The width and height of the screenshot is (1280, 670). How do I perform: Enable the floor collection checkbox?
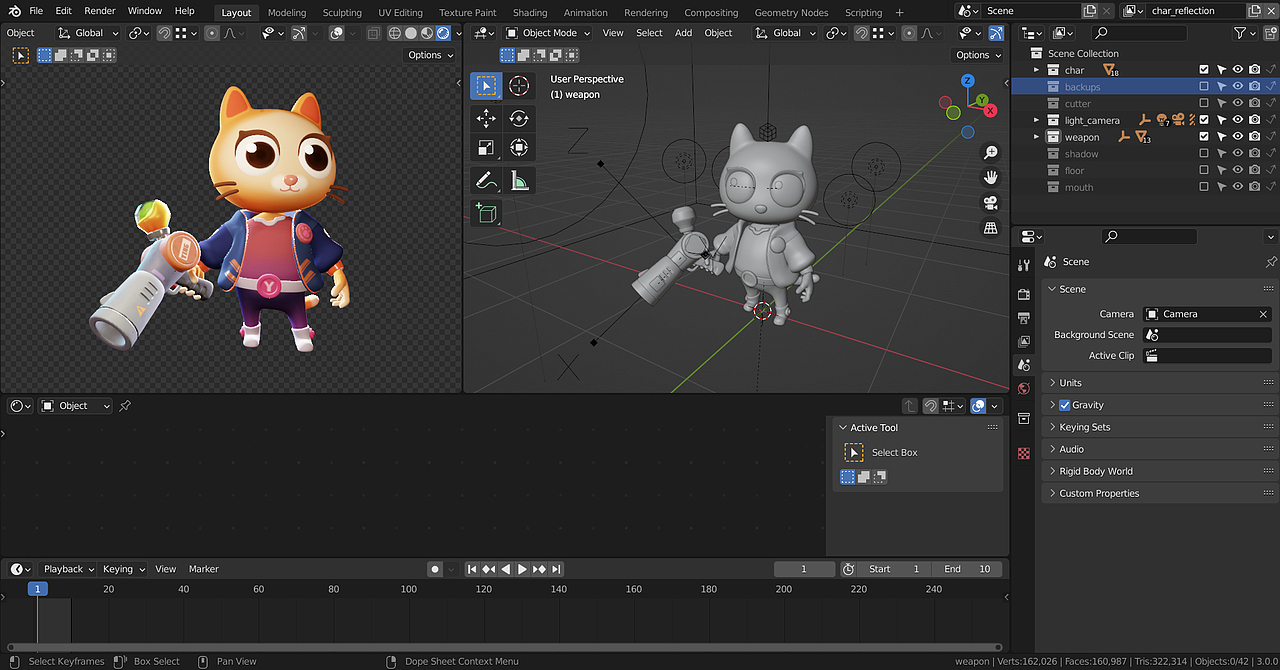pyautogui.click(x=1204, y=171)
